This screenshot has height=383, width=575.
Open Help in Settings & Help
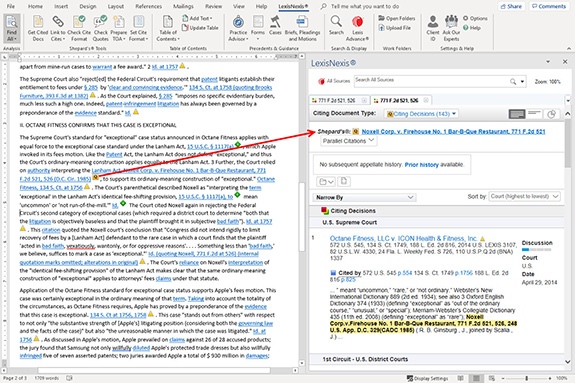tap(472, 28)
